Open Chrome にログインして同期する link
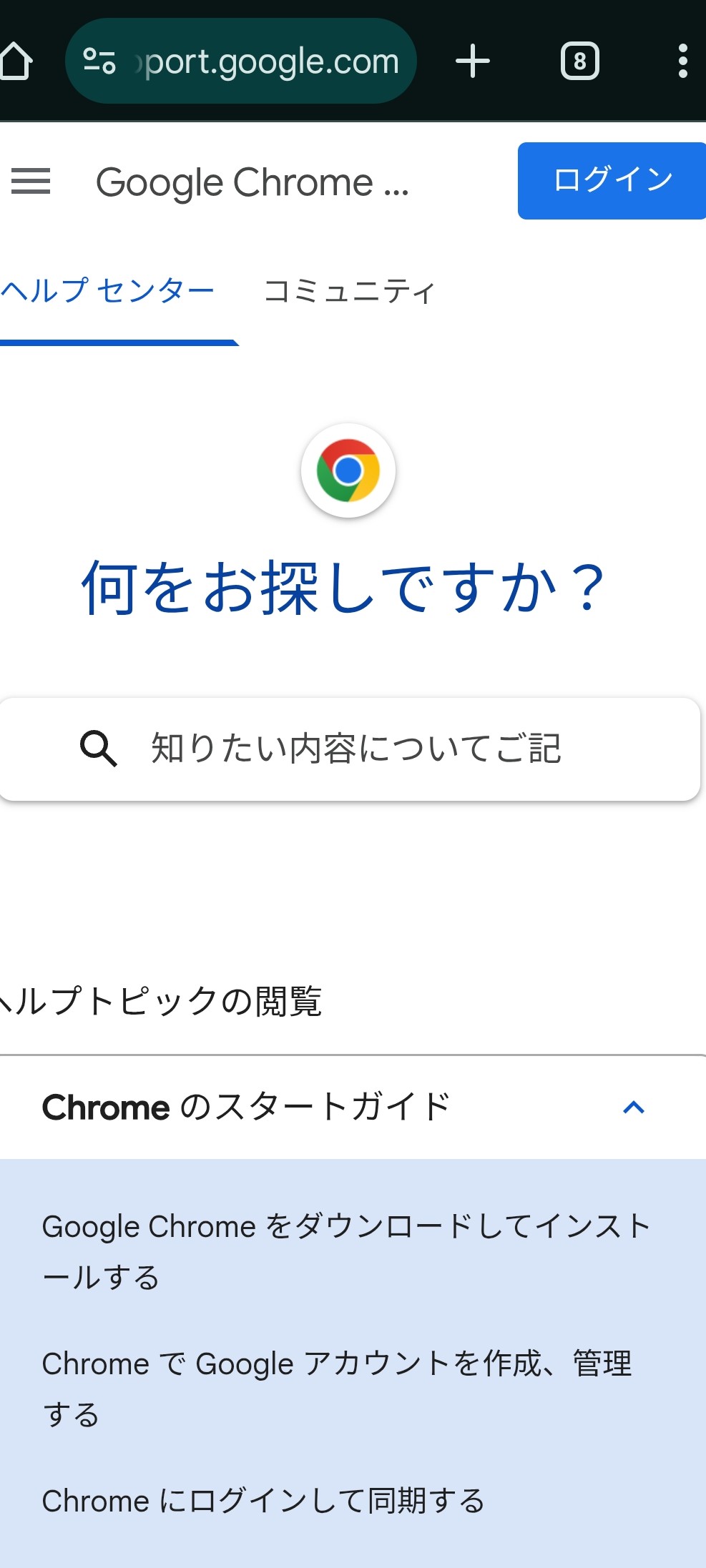Viewport: 706px width, 1568px height. [x=263, y=1501]
